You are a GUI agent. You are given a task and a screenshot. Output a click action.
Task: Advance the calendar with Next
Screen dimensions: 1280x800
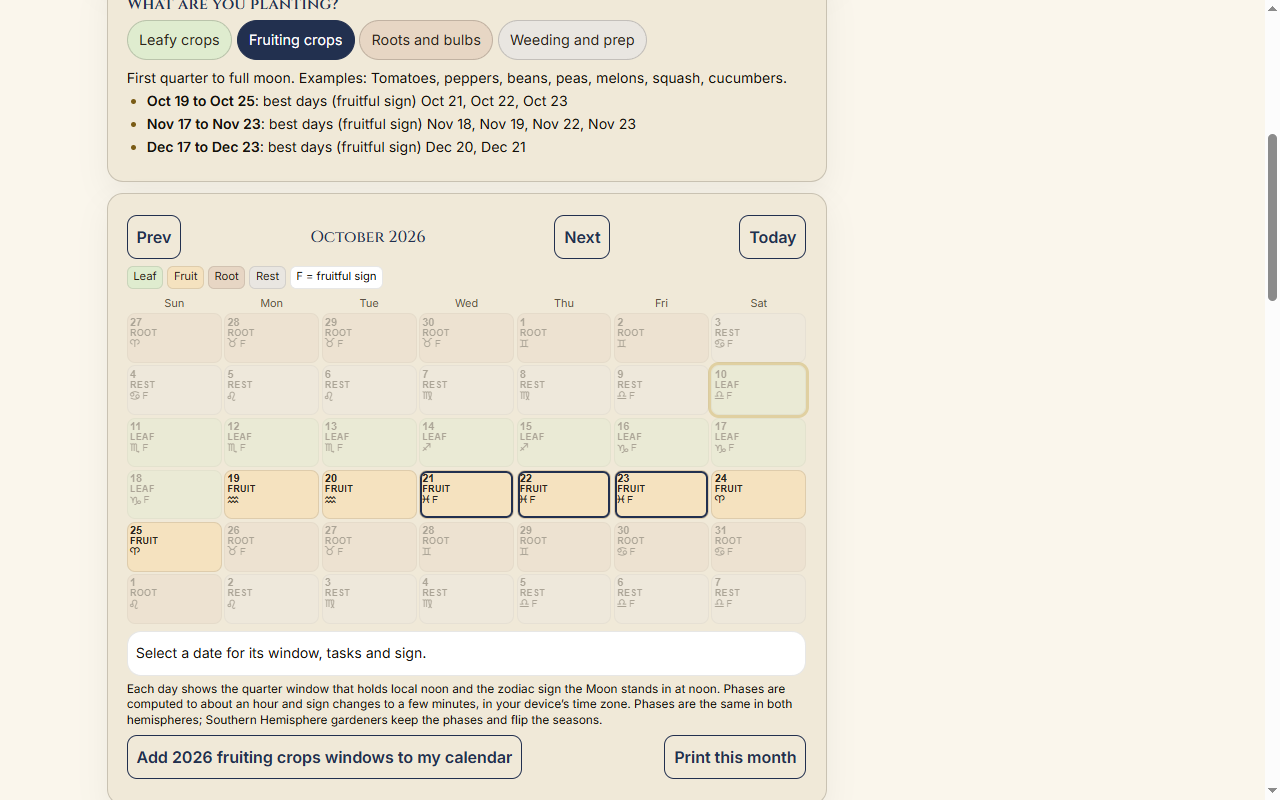coord(582,237)
